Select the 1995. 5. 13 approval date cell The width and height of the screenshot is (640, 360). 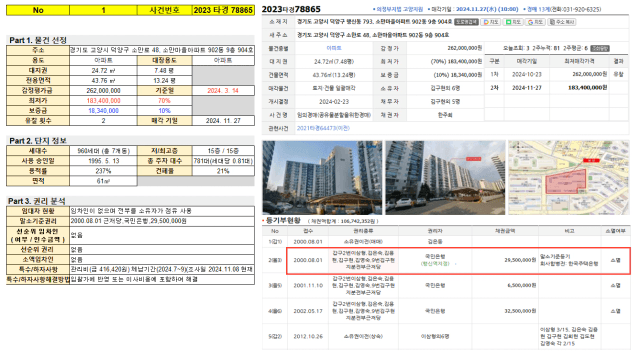pyautogui.click(x=103, y=161)
